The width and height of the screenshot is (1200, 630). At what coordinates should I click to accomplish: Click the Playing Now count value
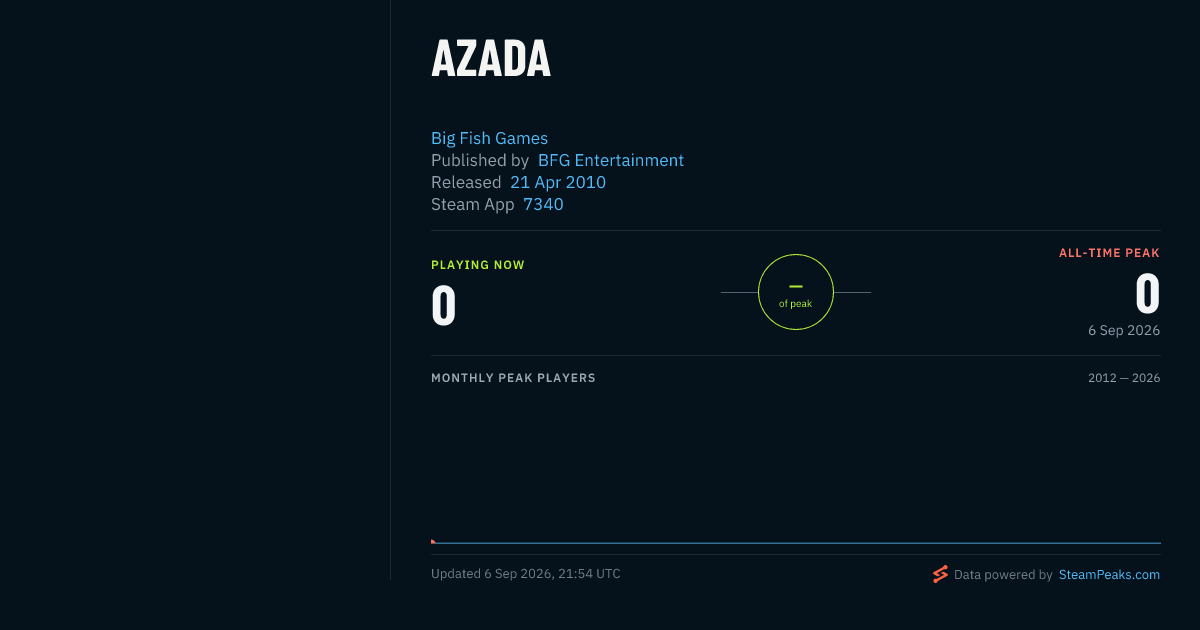[x=444, y=305]
